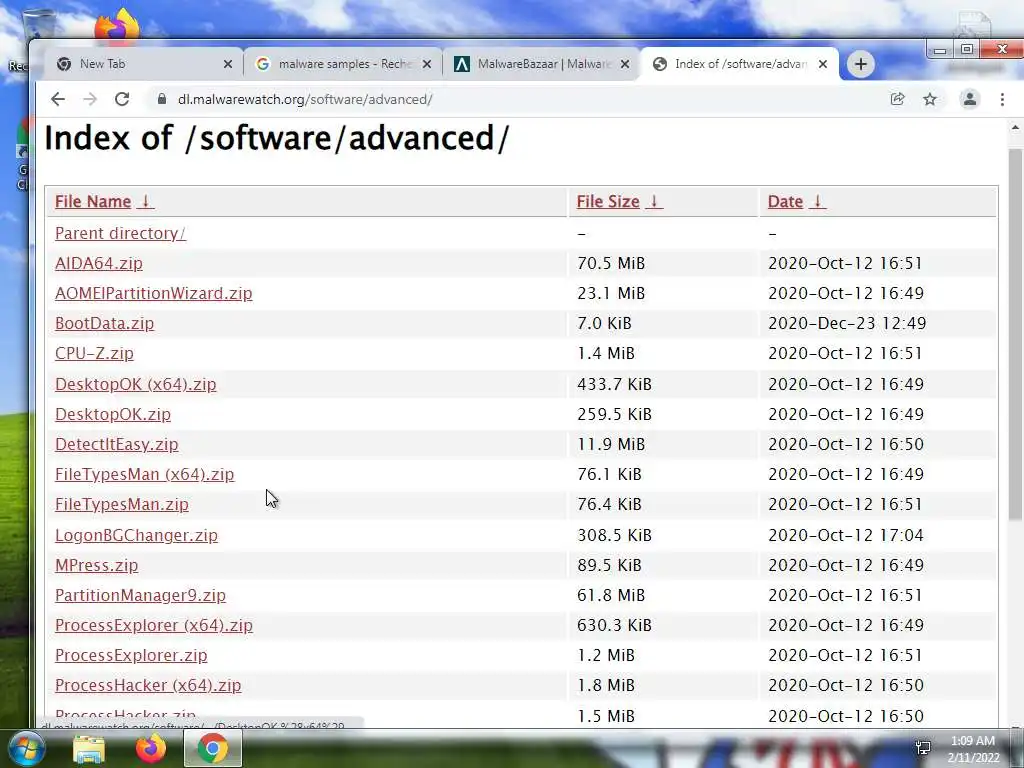Go back using the browser back arrow
This screenshot has height=768, width=1024.
(x=58, y=99)
